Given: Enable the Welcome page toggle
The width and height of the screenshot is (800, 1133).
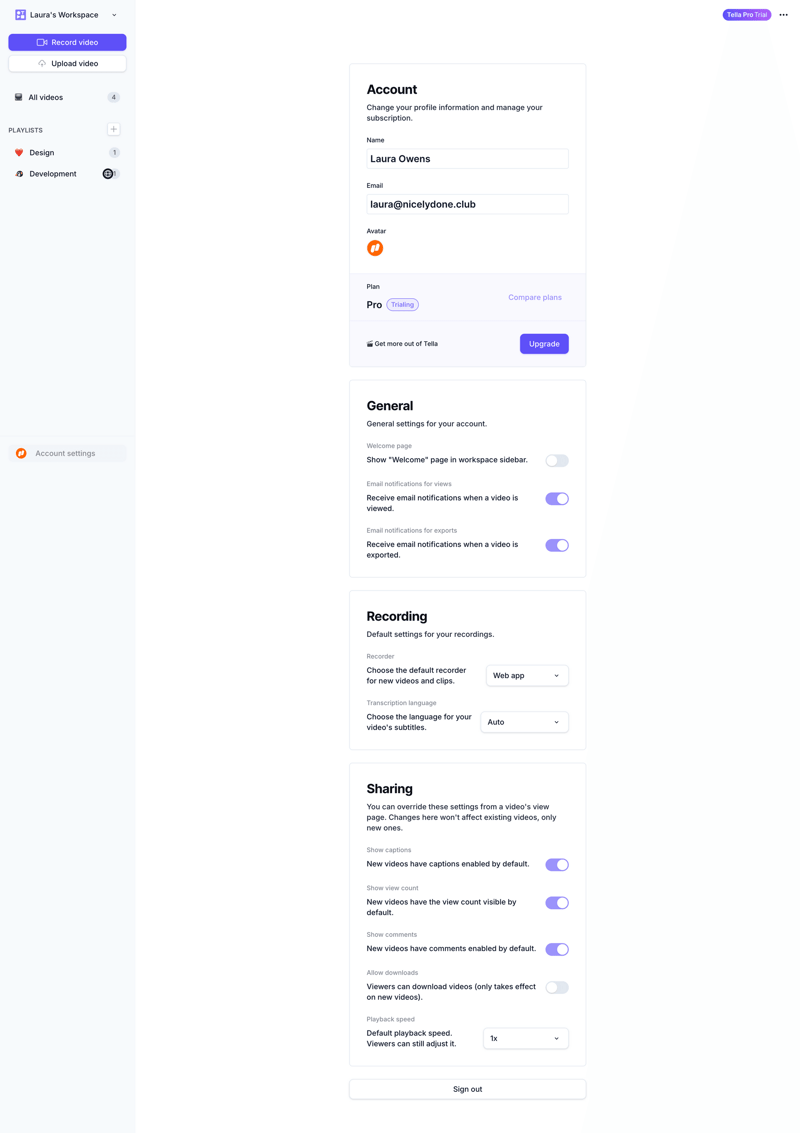Looking at the screenshot, I should pyautogui.click(x=556, y=460).
